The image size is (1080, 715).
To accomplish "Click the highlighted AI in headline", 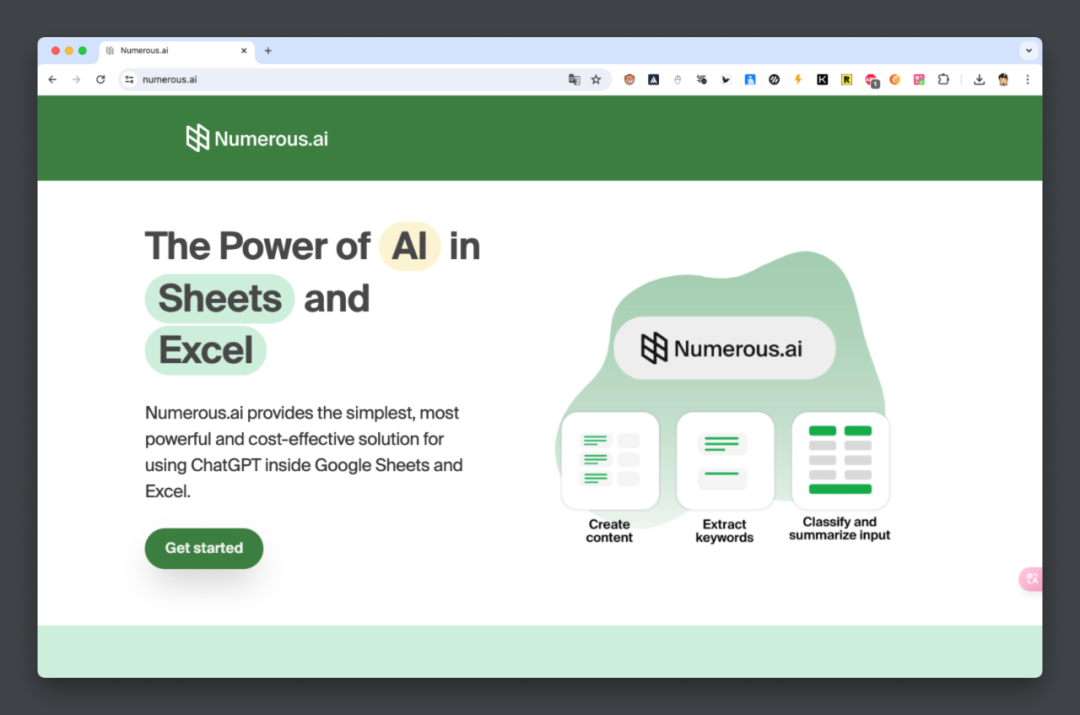I will (x=410, y=246).
